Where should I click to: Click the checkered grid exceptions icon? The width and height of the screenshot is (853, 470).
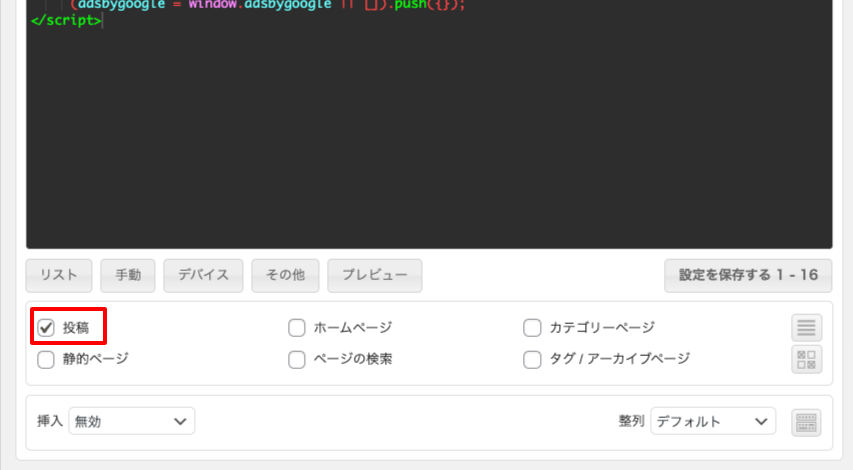[x=807, y=359]
